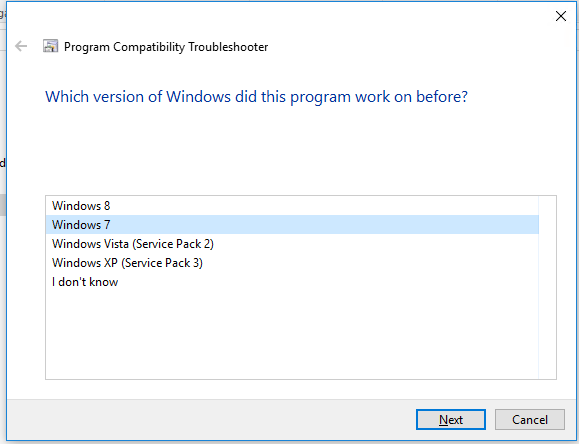Viewport: 579px width, 444px height.
Task: Click the version list's vertical scrollbar track
Action: pos(547,287)
